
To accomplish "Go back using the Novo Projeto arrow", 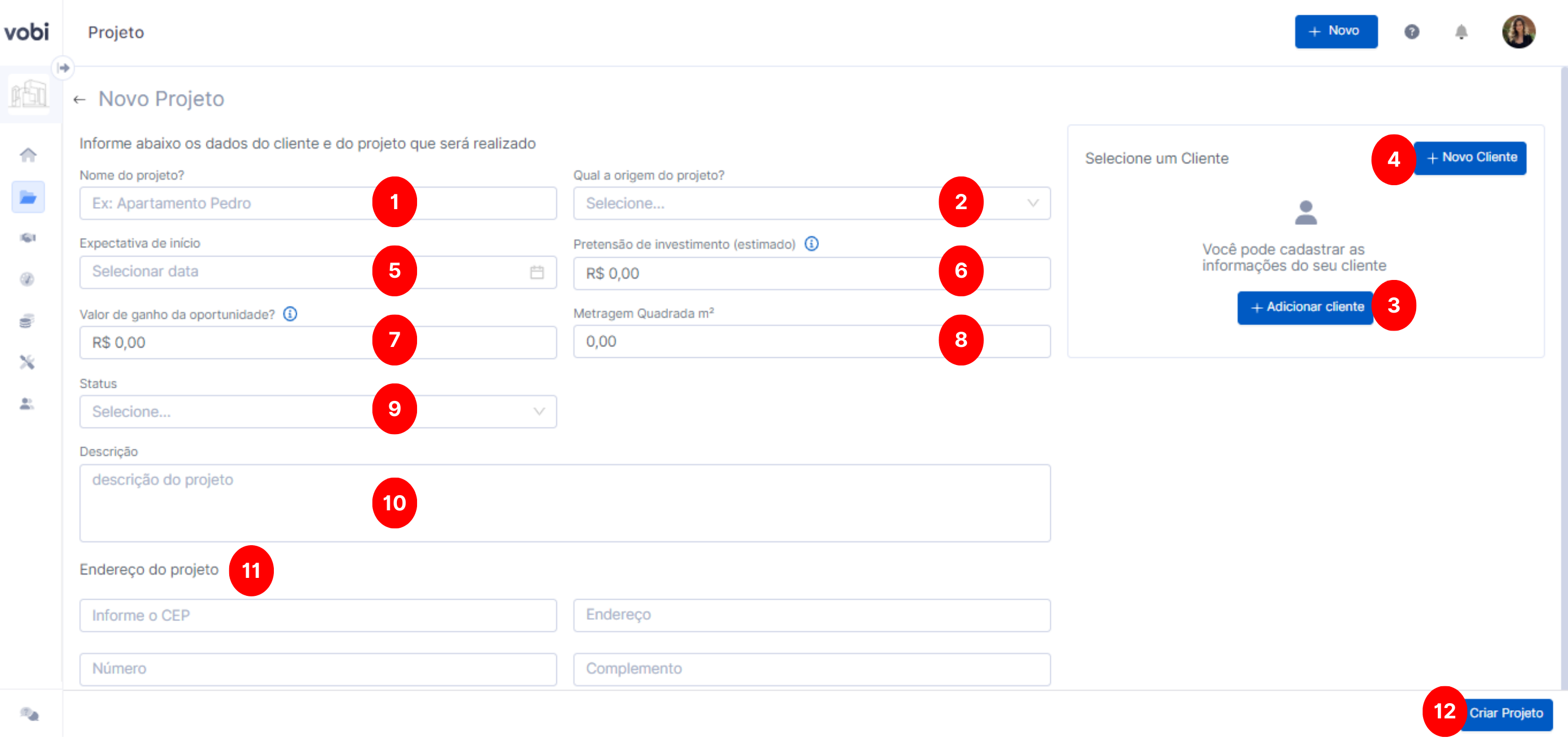I will pyautogui.click(x=79, y=99).
